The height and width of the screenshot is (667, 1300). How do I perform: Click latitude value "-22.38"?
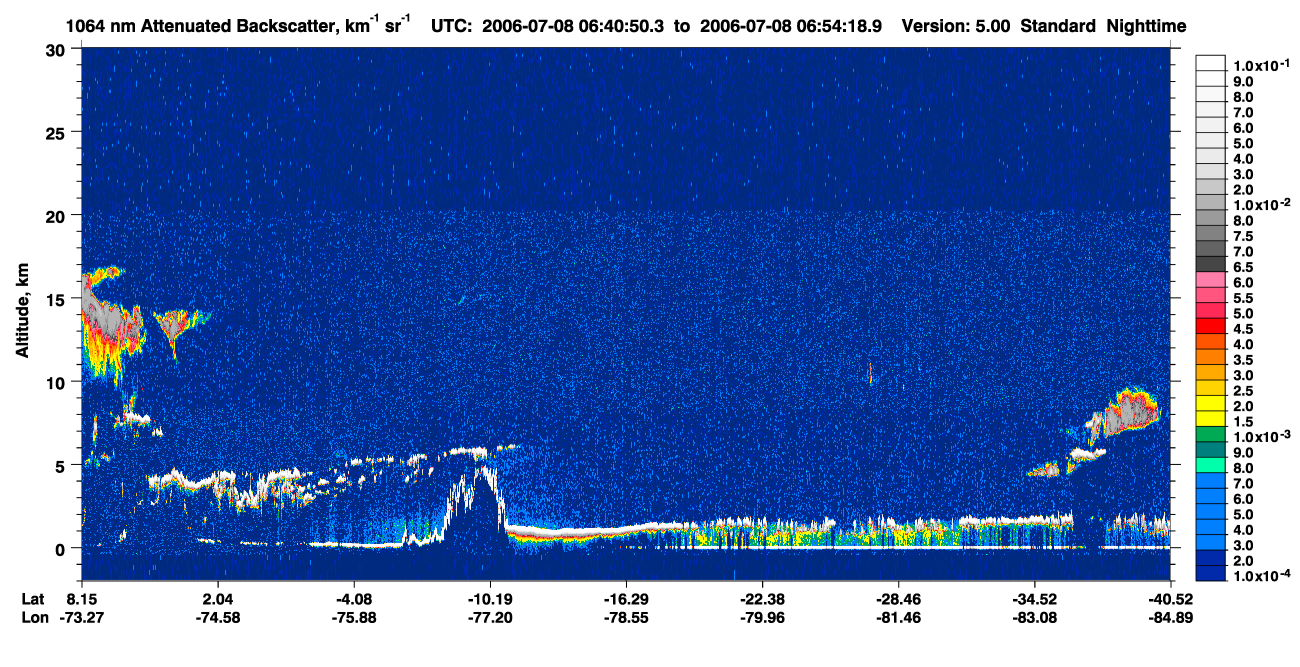point(762,599)
